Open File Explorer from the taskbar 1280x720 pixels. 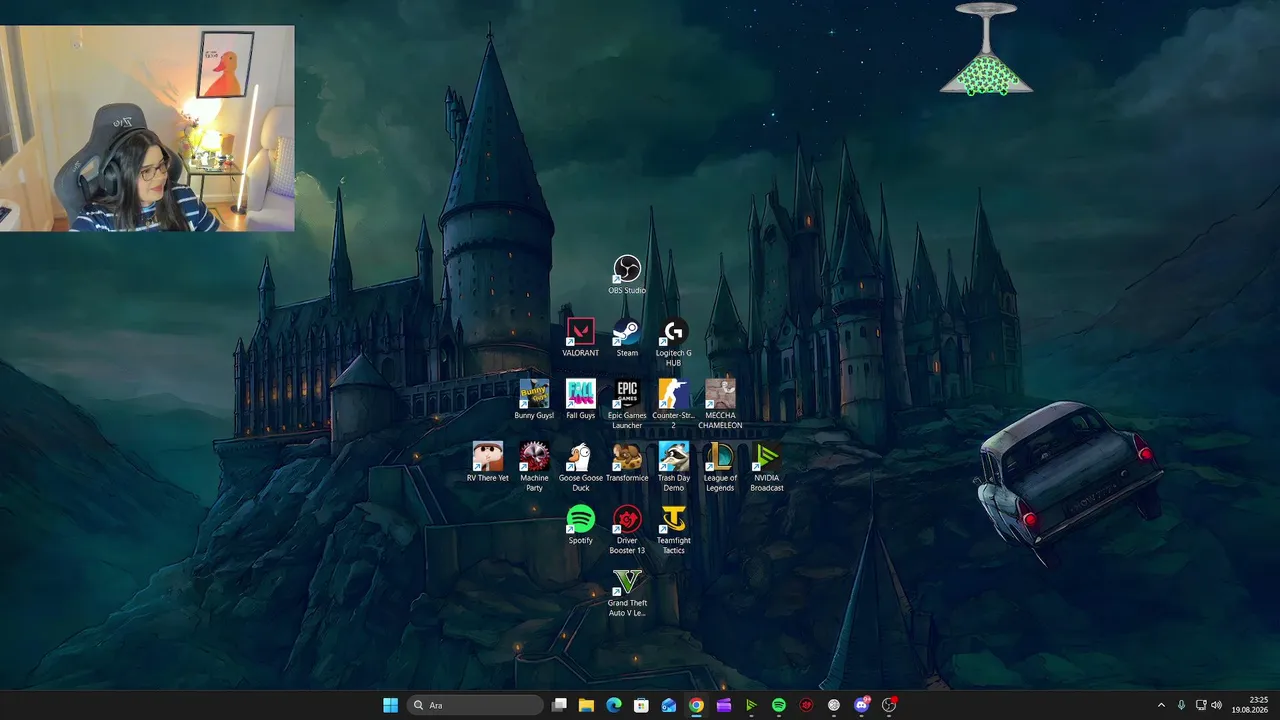(587, 705)
